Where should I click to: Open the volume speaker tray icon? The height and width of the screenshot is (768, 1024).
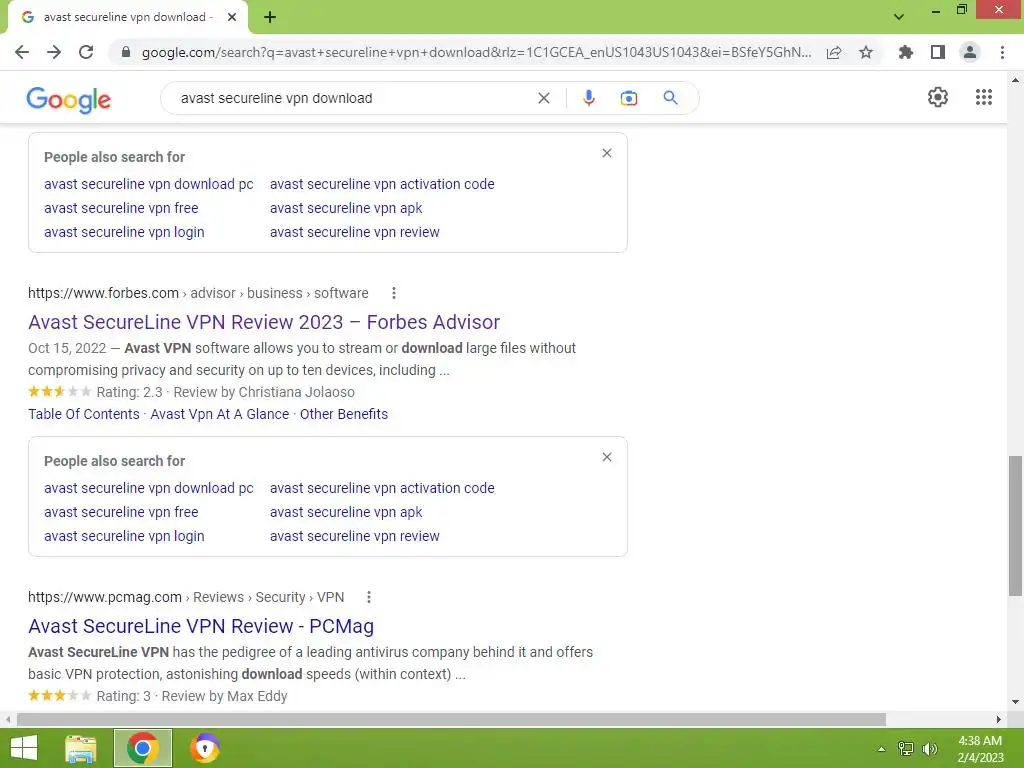pos(929,749)
